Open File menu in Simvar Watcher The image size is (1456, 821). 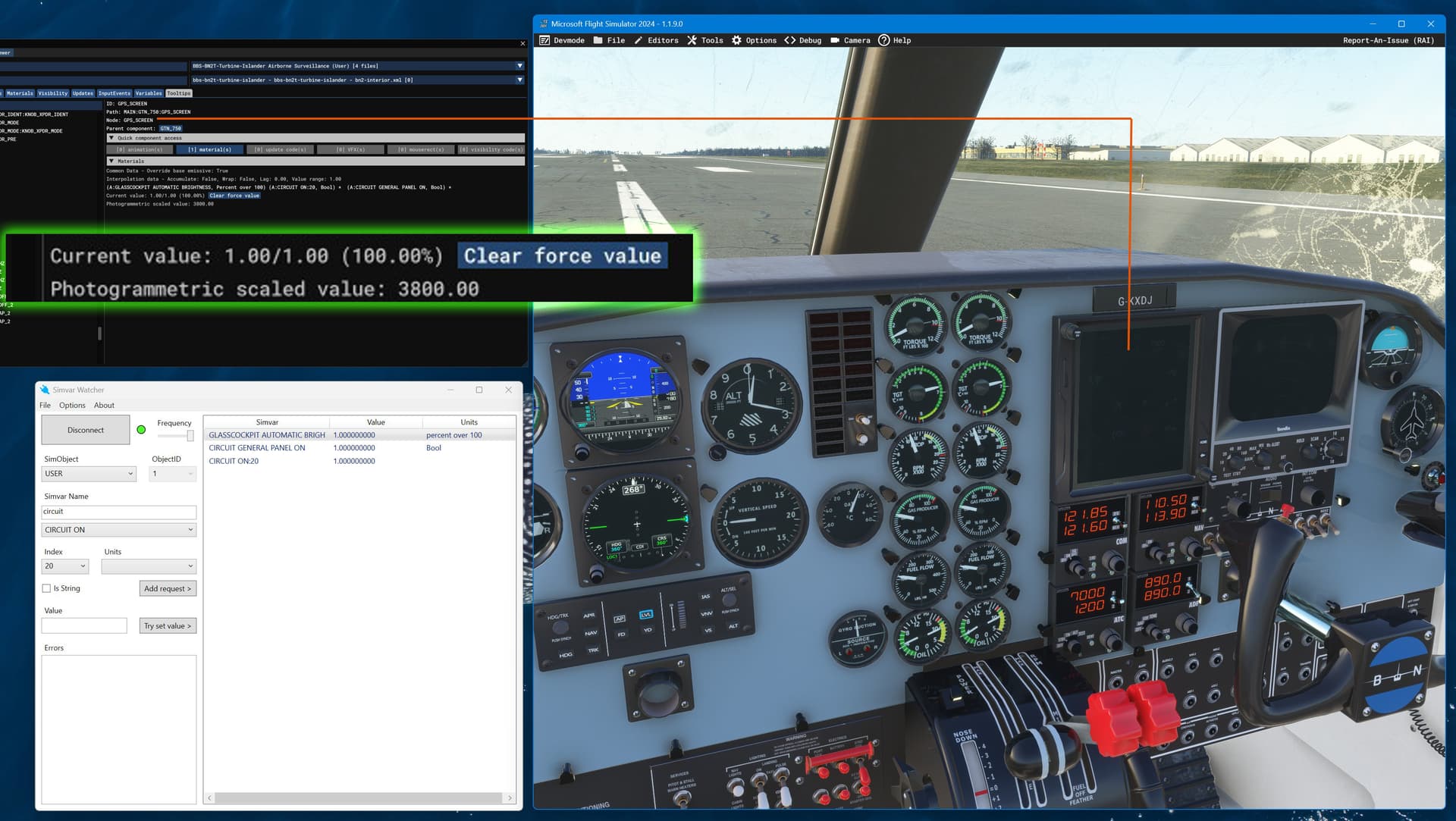tap(45, 406)
